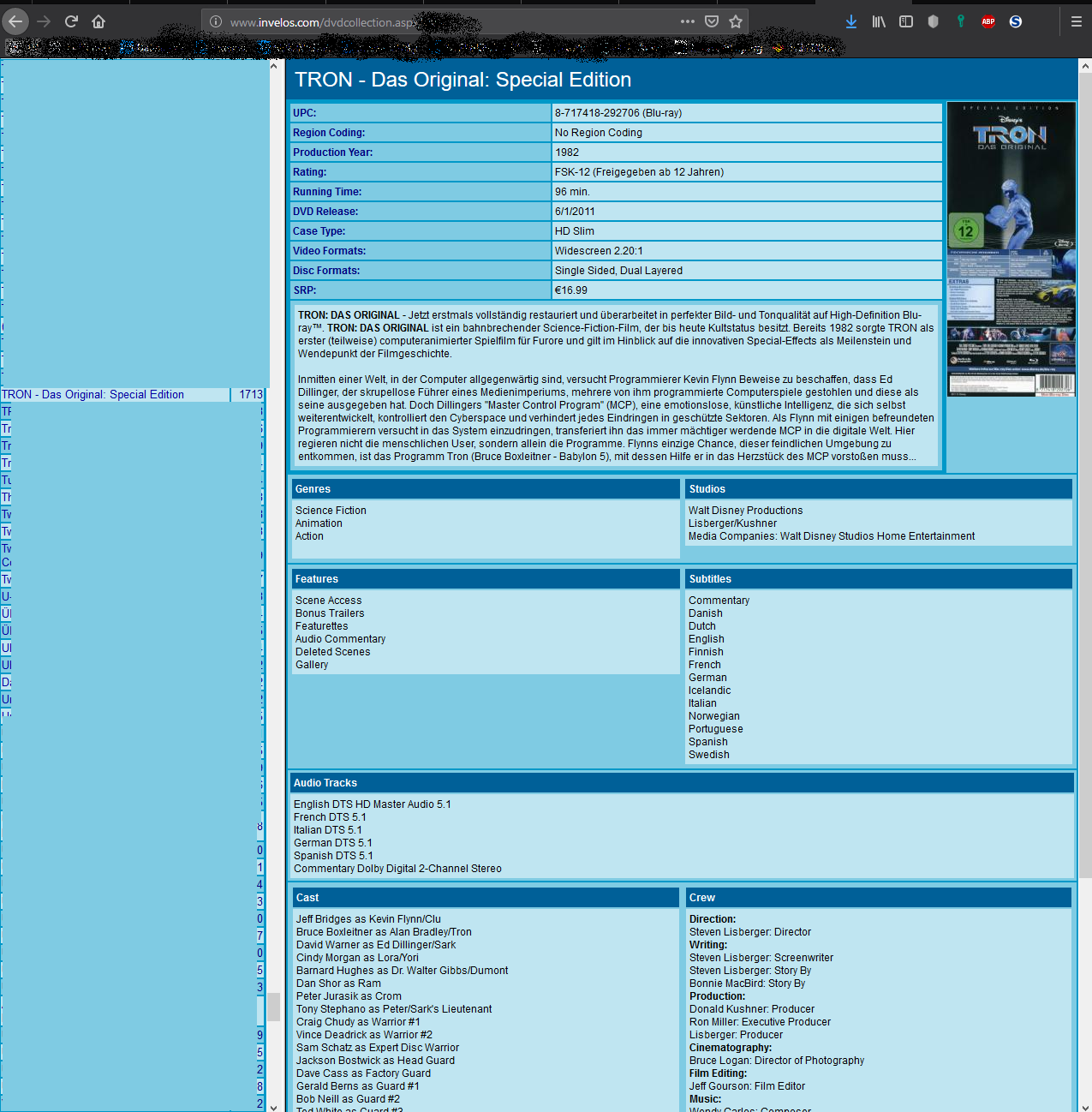The image size is (1092, 1112).
Task: Click the Production Year value 1982
Action: tap(567, 152)
